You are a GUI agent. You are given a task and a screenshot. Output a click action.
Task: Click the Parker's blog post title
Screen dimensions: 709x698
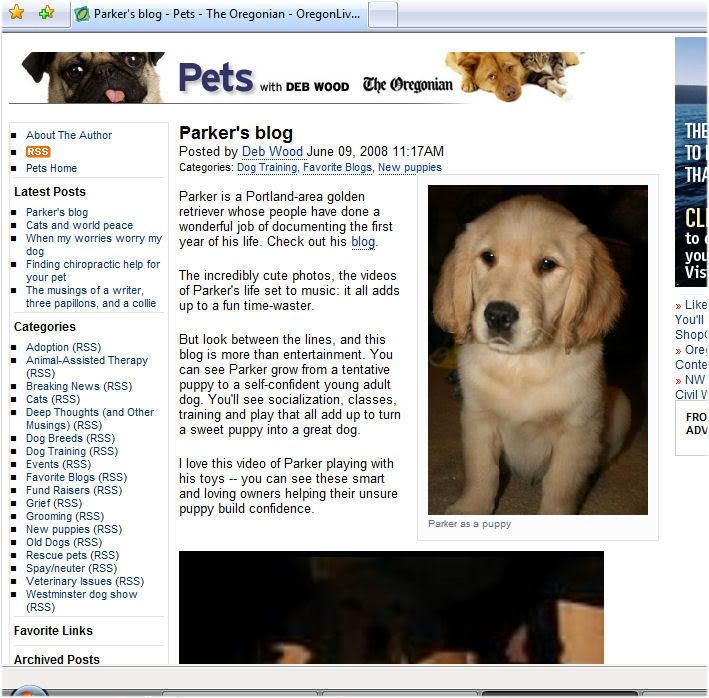[x=236, y=133]
